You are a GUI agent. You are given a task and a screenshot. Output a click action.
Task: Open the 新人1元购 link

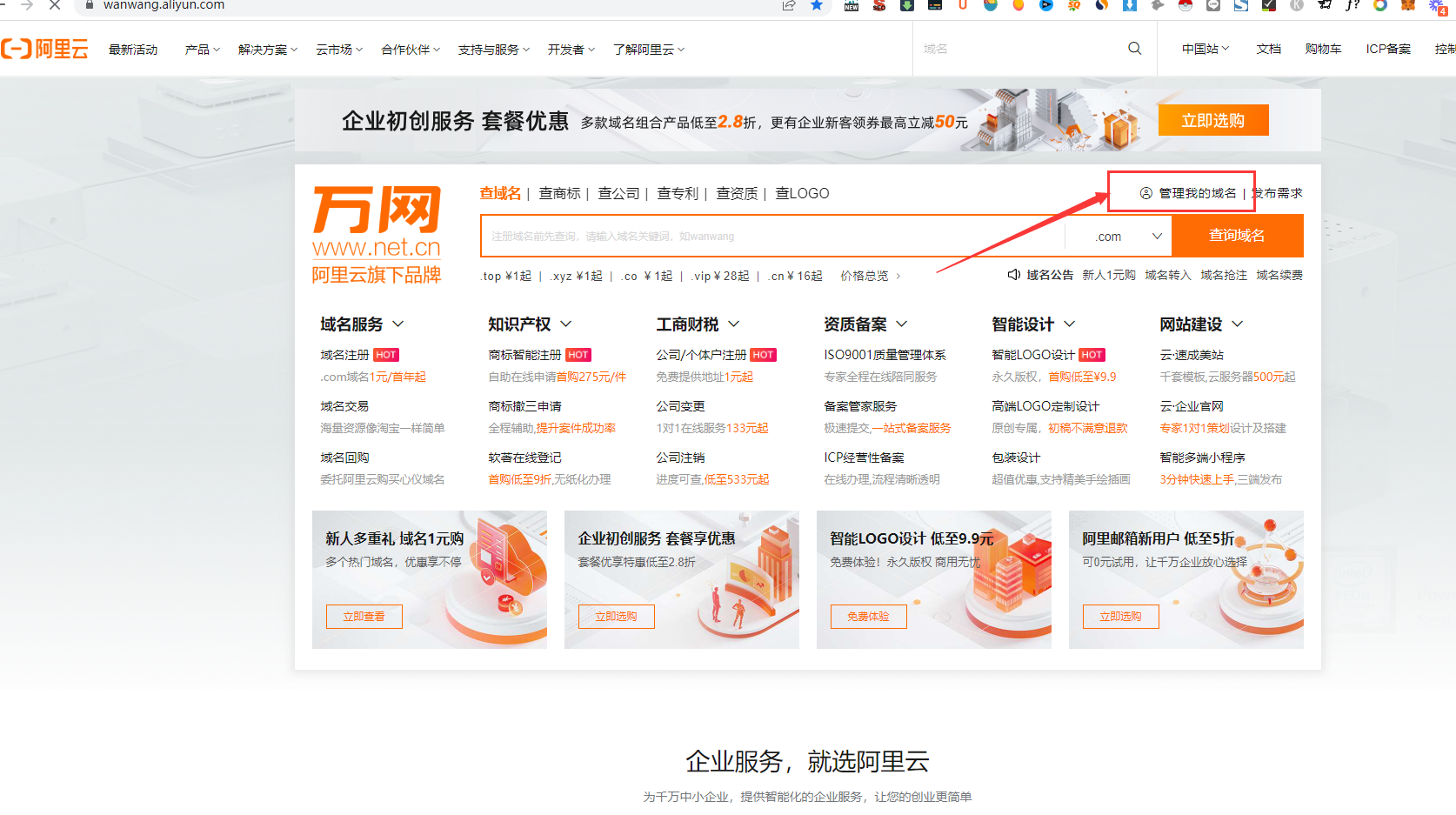pos(1109,275)
